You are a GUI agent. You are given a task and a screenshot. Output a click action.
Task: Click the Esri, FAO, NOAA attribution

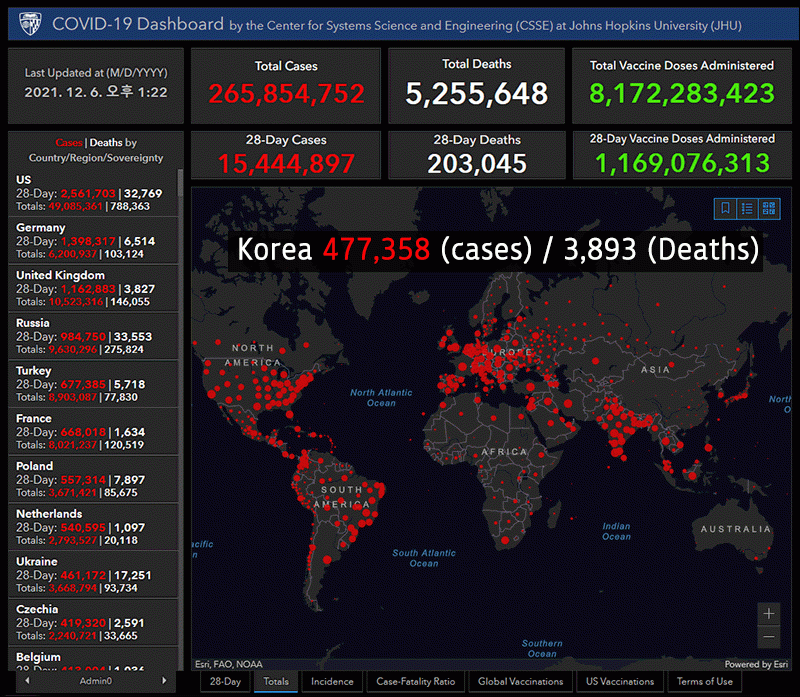click(x=229, y=664)
